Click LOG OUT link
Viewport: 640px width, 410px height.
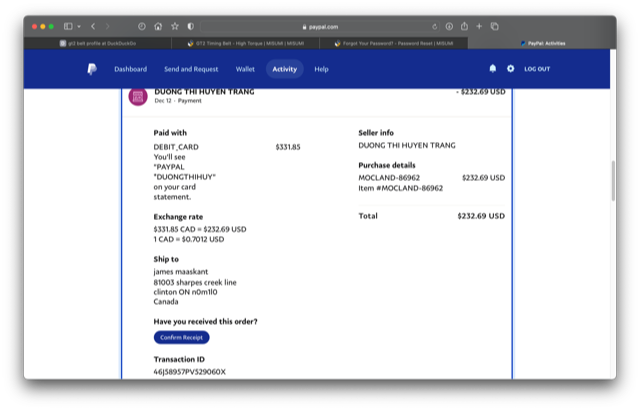pos(537,69)
